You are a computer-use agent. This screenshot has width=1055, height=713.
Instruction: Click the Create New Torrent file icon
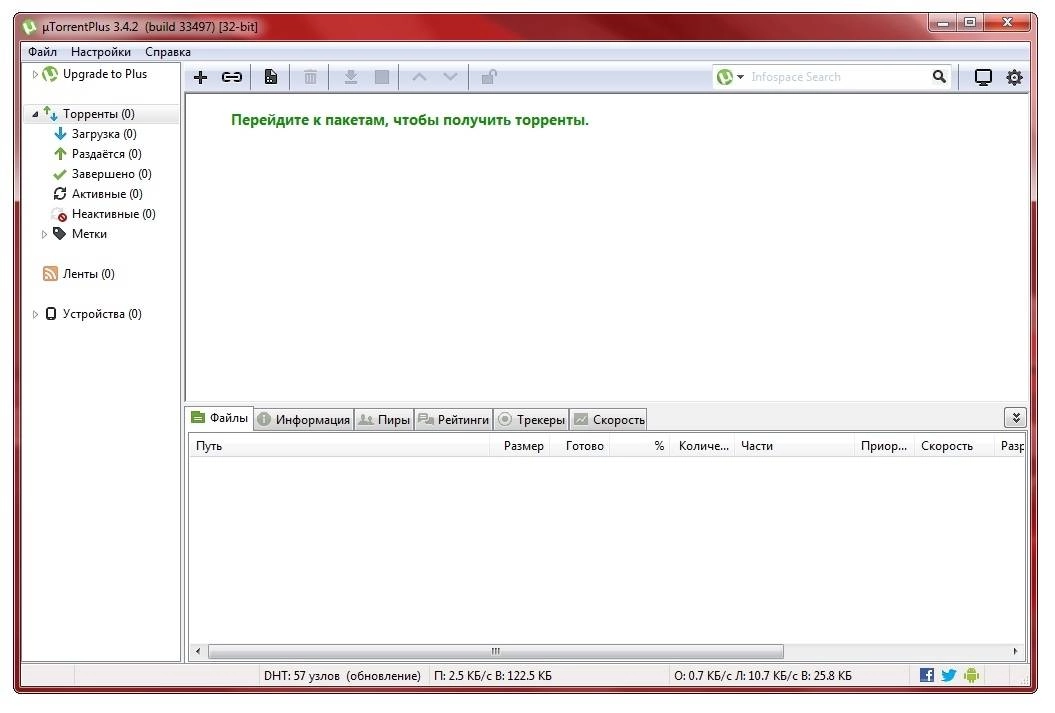(270, 77)
